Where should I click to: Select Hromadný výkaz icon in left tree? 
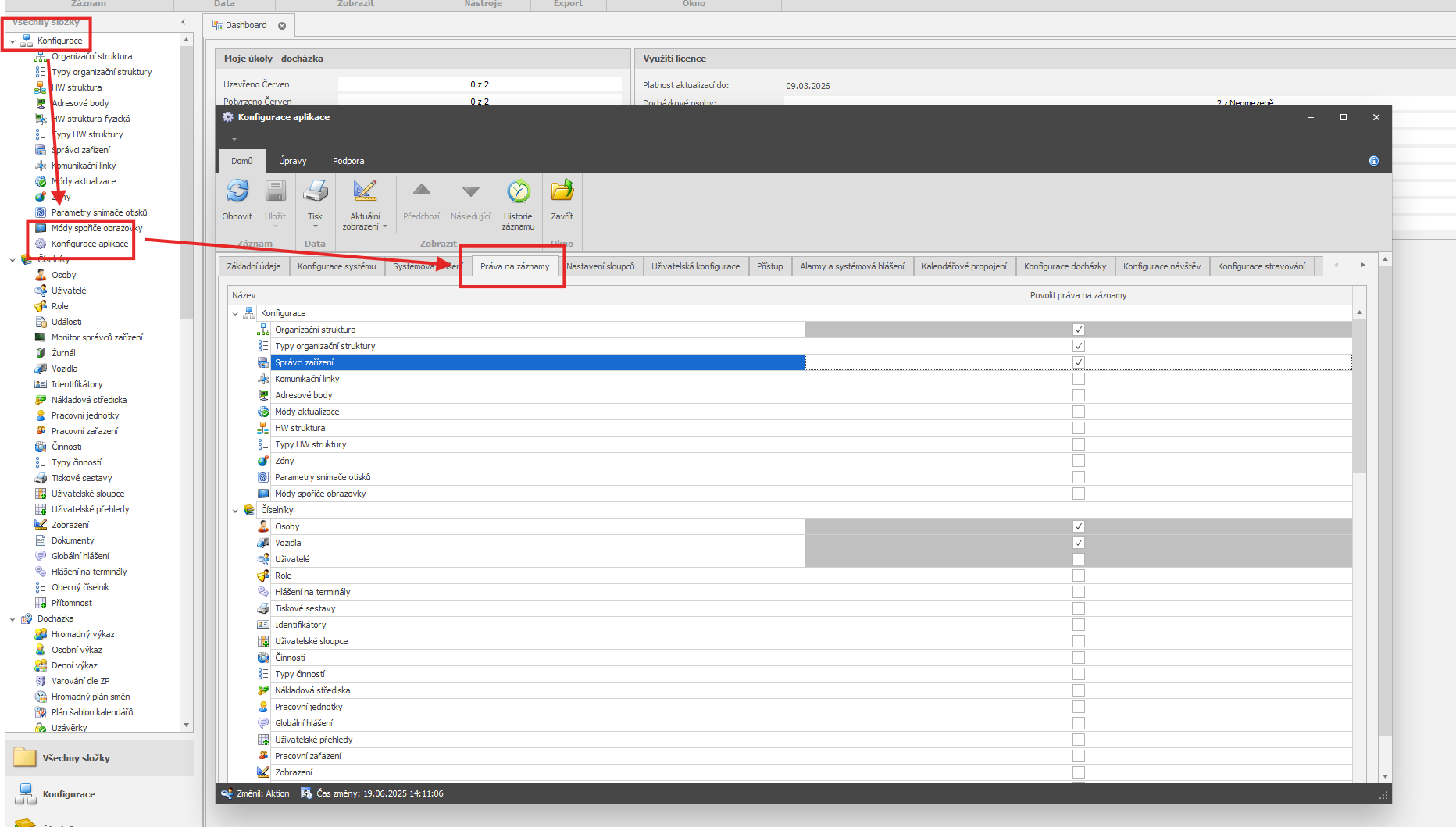pos(41,634)
